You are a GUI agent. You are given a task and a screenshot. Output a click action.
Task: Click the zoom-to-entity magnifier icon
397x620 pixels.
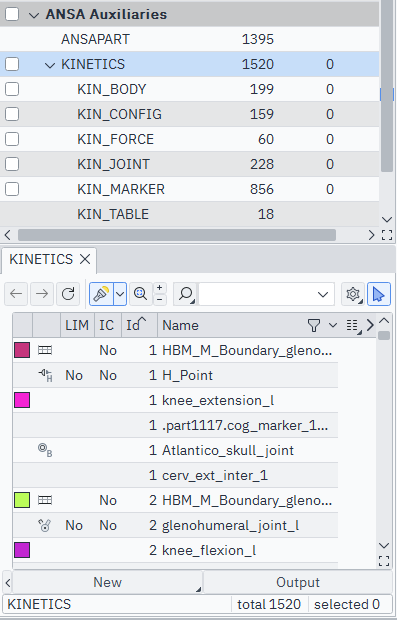pyautogui.click(x=140, y=294)
